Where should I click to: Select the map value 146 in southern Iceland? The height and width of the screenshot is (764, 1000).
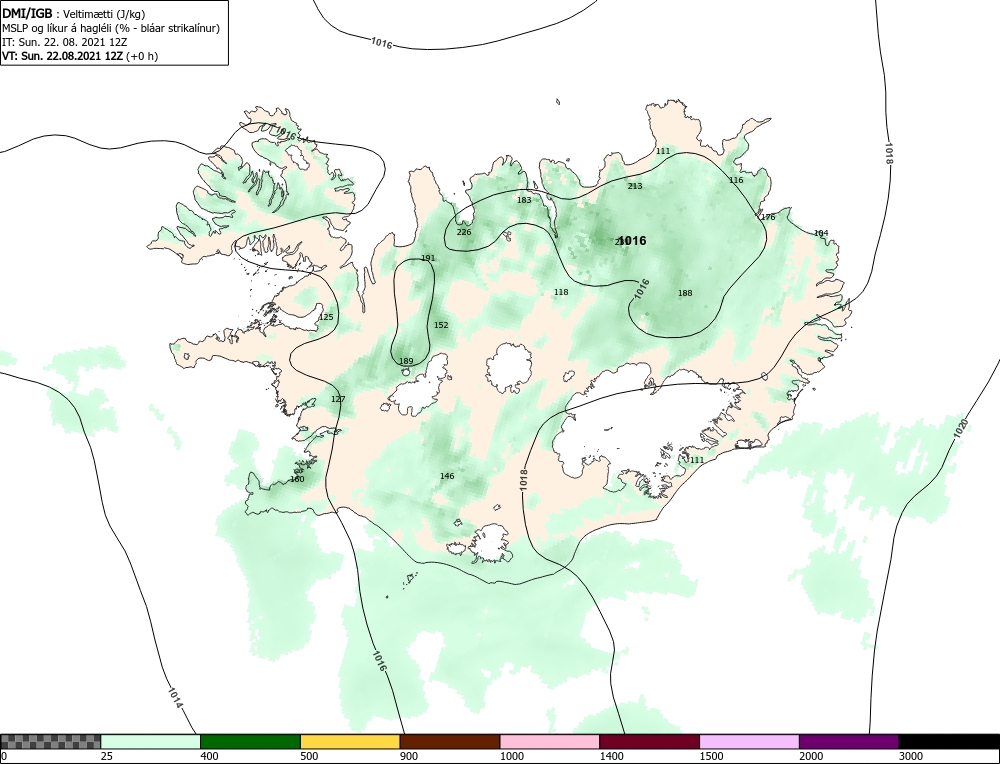447,476
